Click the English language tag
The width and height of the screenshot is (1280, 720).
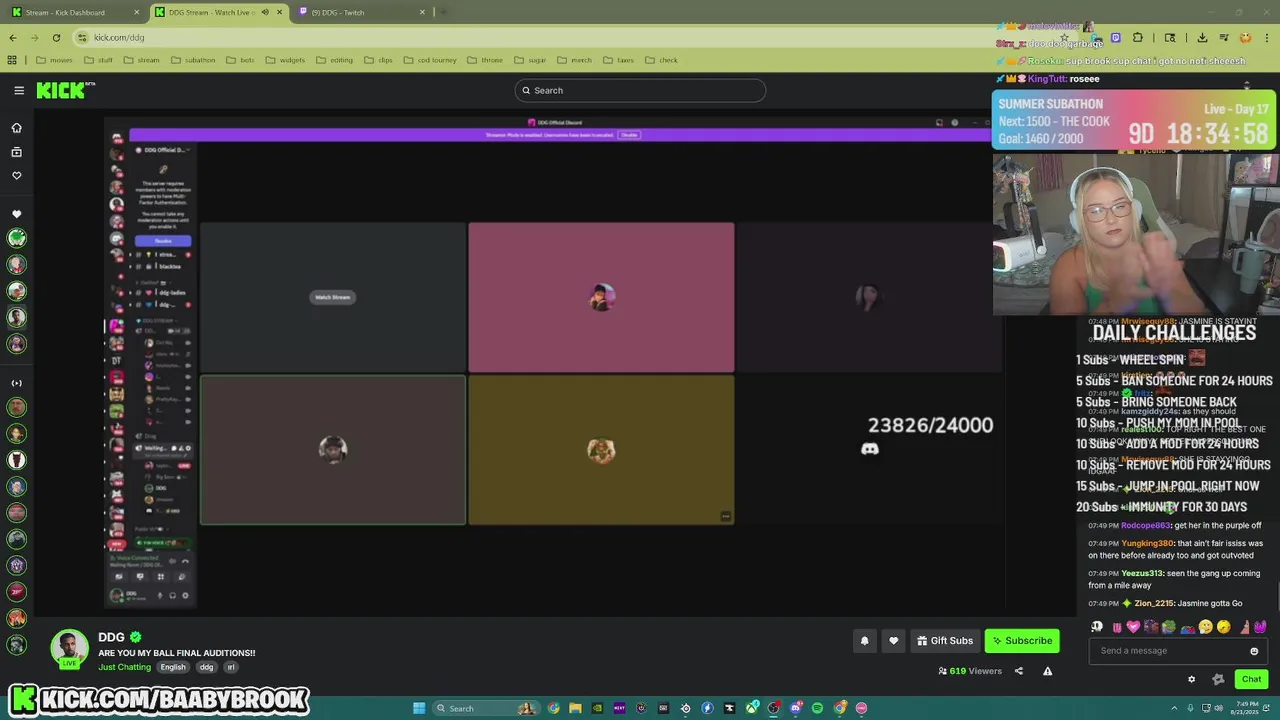(173, 667)
